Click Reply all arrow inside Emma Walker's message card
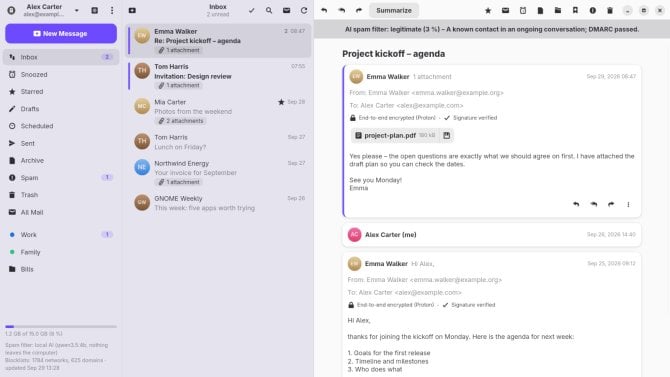The image size is (670, 377). (x=594, y=204)
